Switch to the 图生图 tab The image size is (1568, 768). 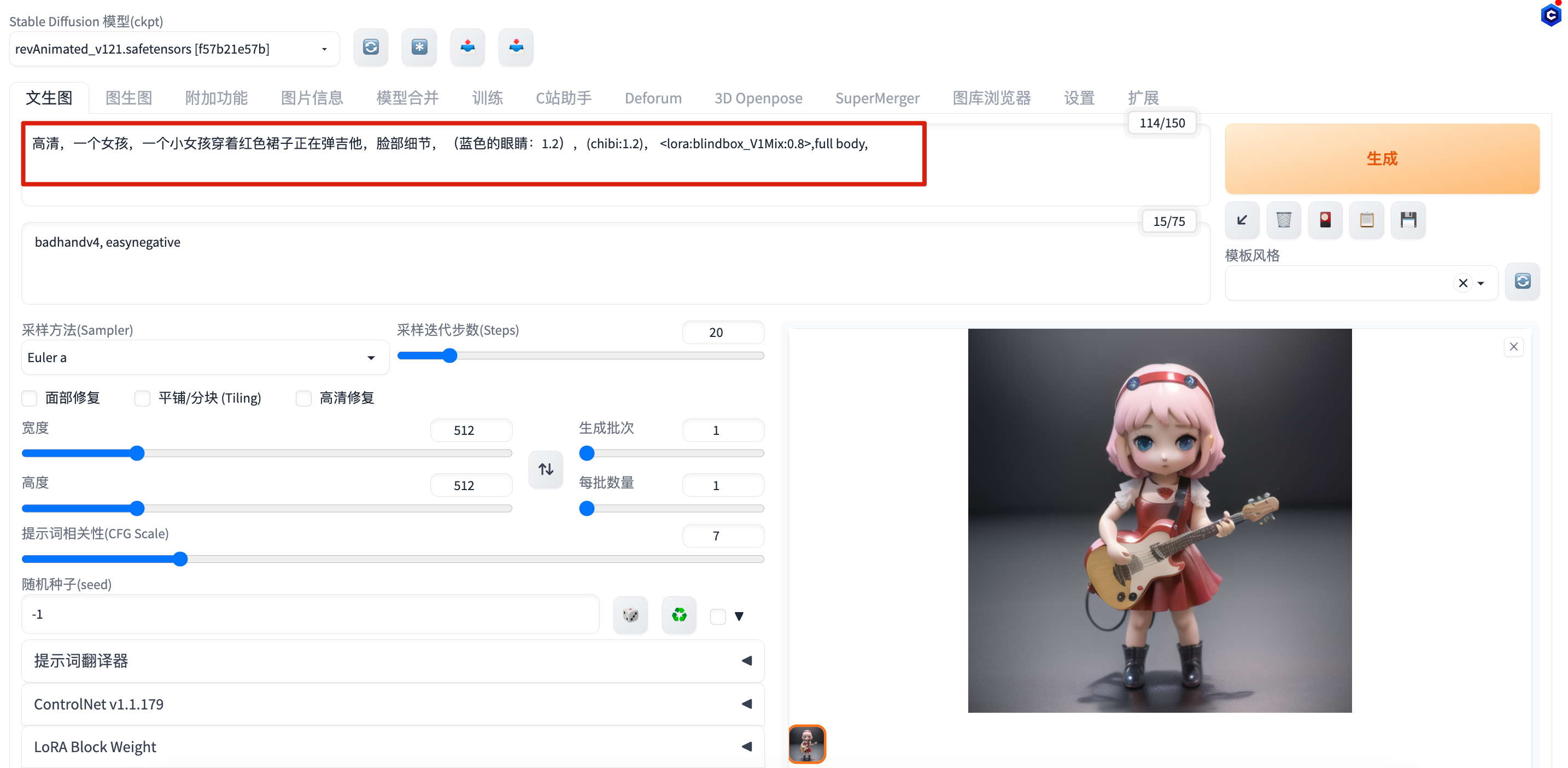(129, 98)
